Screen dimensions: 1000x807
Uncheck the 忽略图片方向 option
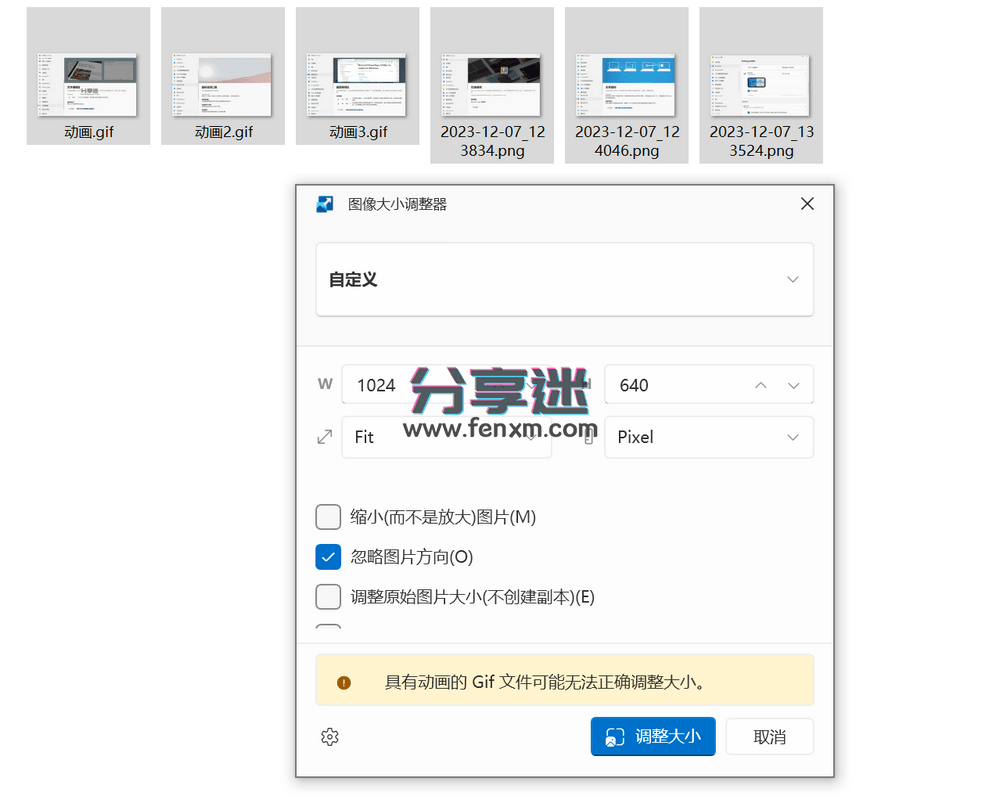328,557
